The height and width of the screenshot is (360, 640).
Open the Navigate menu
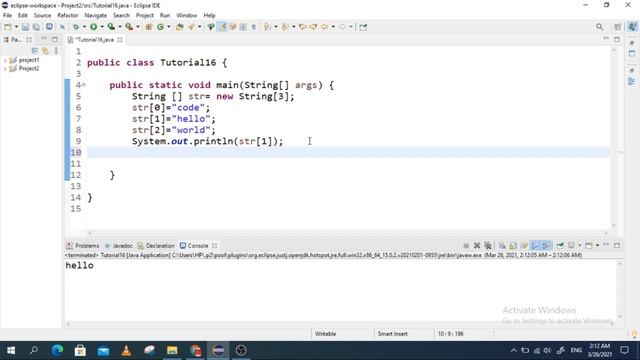(96, 15)
